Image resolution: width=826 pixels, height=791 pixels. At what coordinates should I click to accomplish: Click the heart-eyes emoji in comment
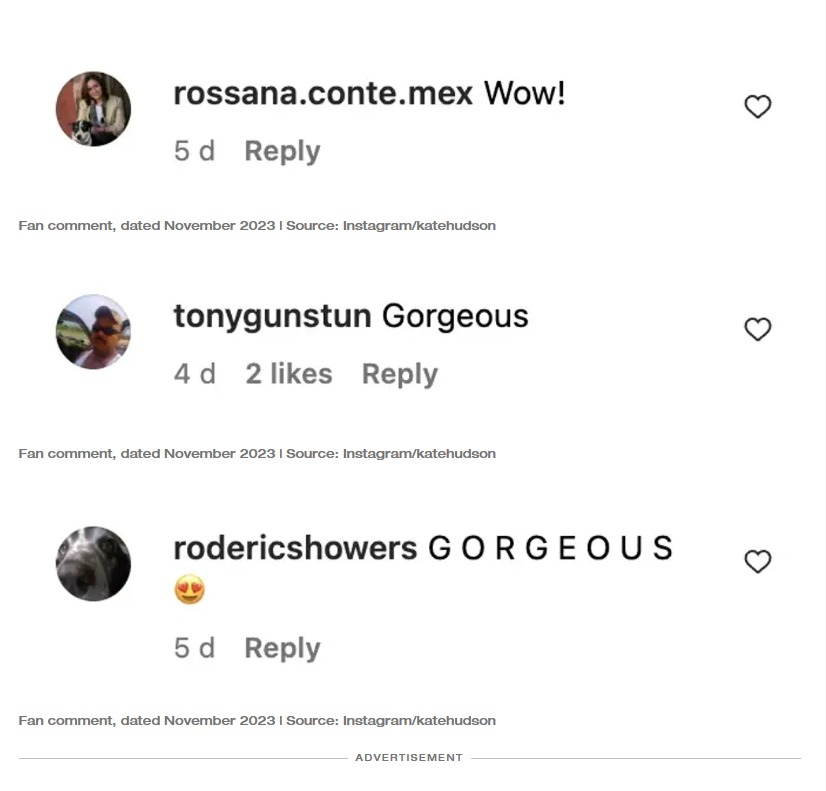[190, 589]
